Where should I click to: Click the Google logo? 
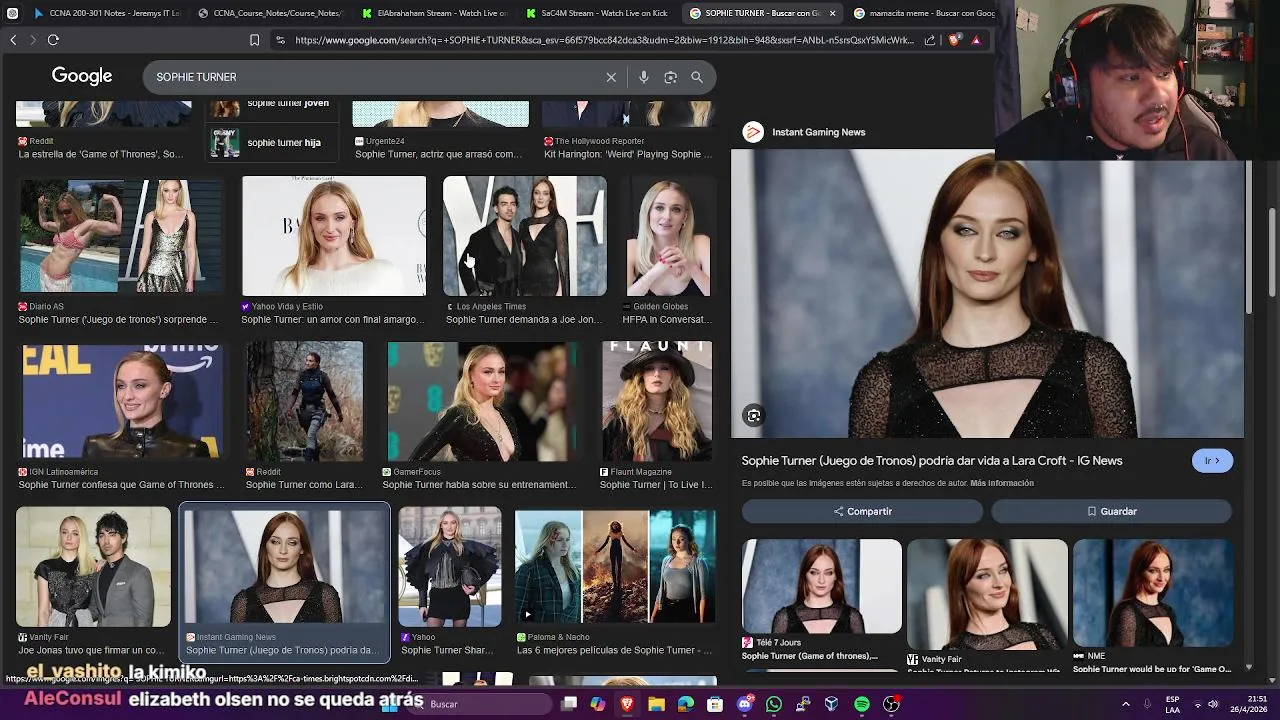coord(82,77)
